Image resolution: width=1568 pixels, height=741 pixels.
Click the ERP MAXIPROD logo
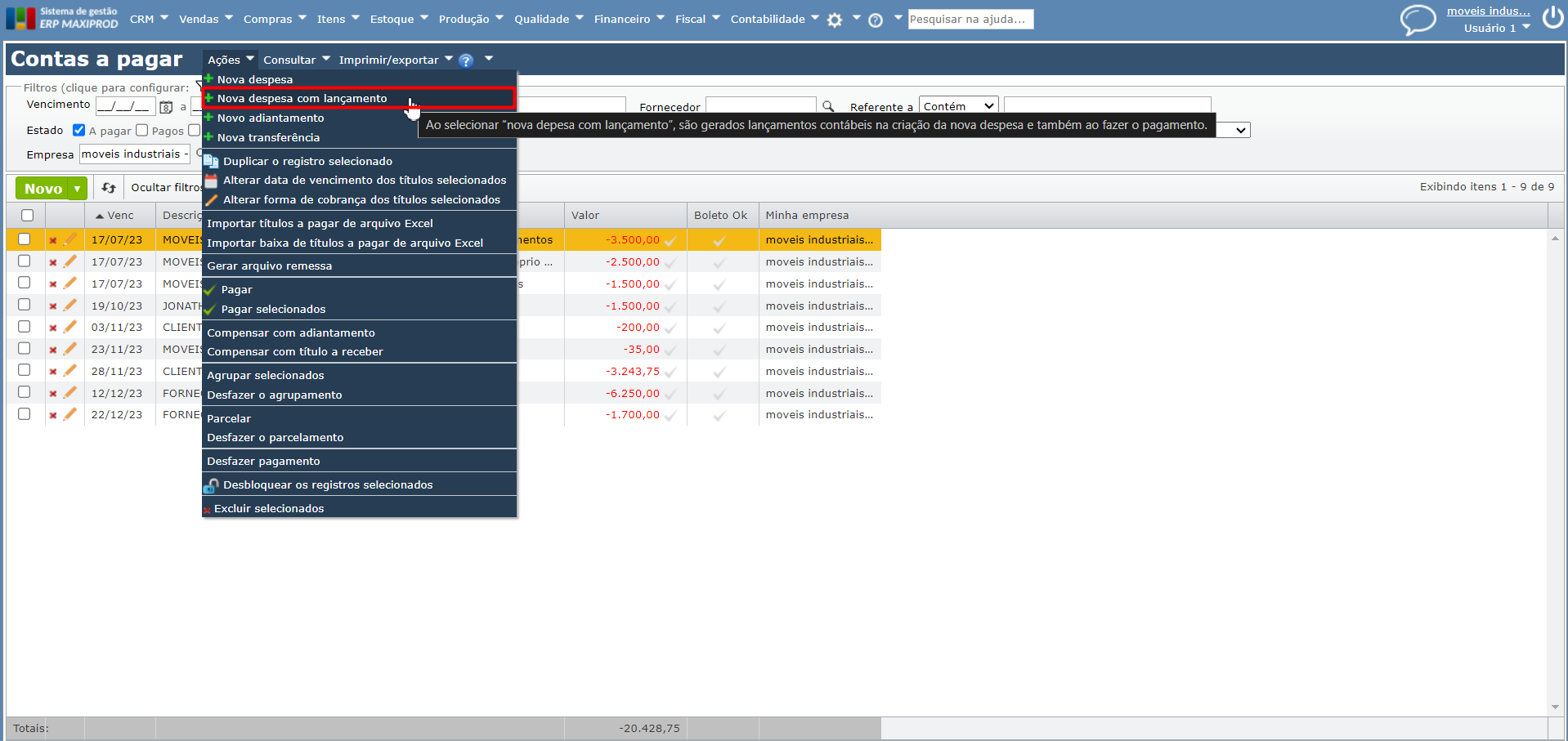pos(62,18)
